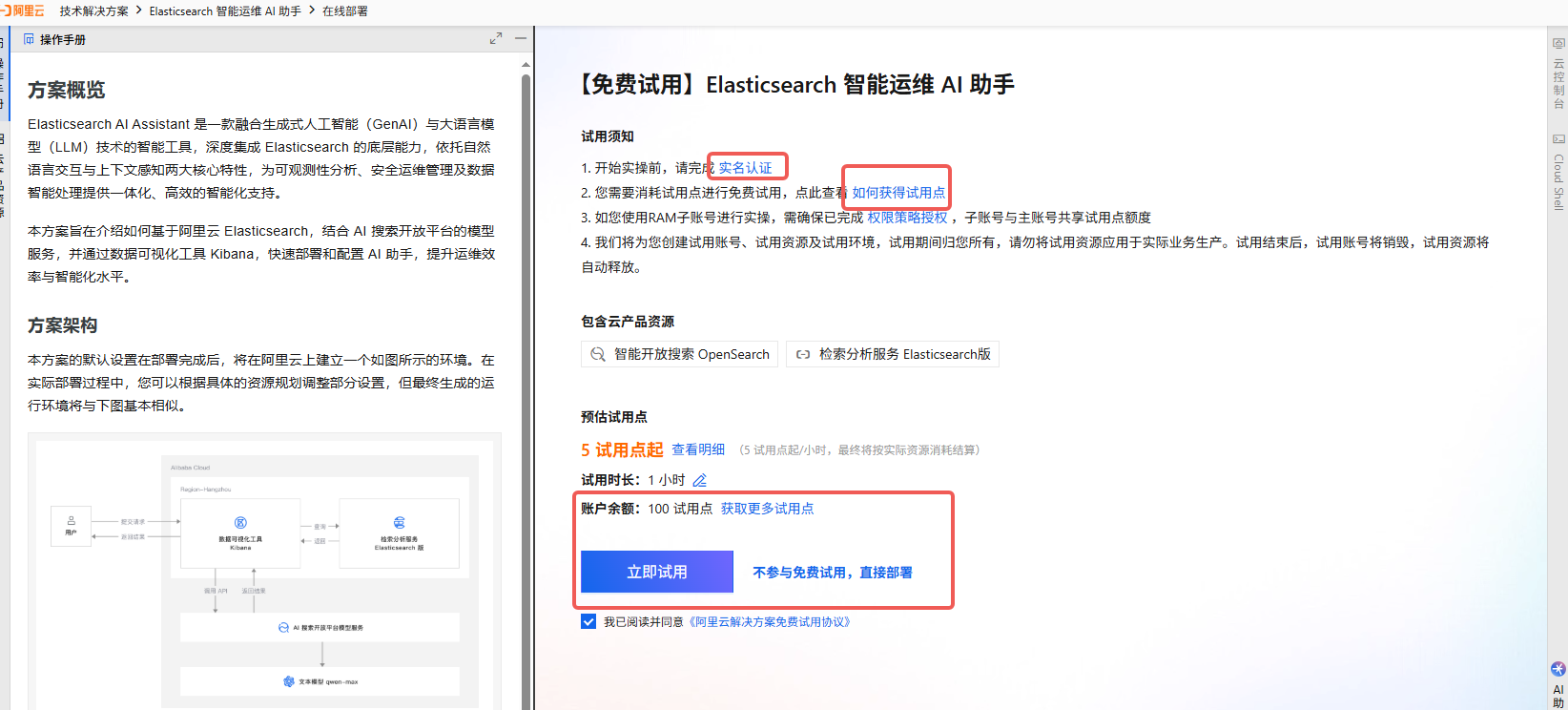Click the 方案架构 heading
1568x710 pixels.
coord(63,325)
